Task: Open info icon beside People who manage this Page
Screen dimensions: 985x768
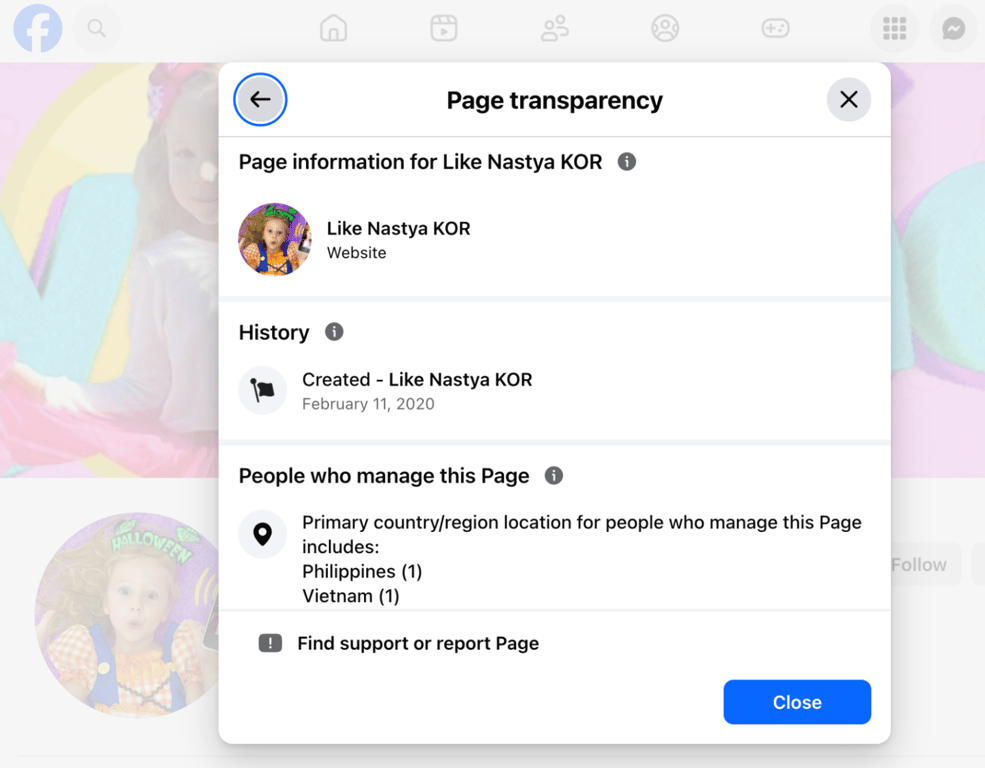Action: 553,475
